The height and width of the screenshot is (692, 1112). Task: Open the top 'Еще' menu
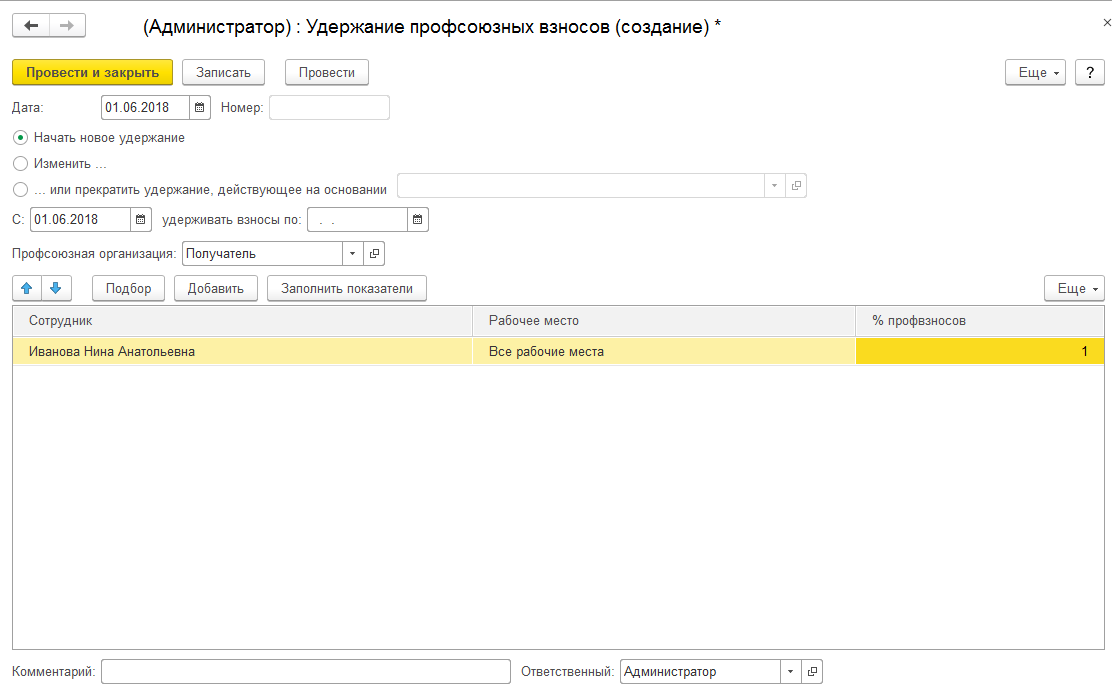pyautogui.click(x=1036, y=72)
